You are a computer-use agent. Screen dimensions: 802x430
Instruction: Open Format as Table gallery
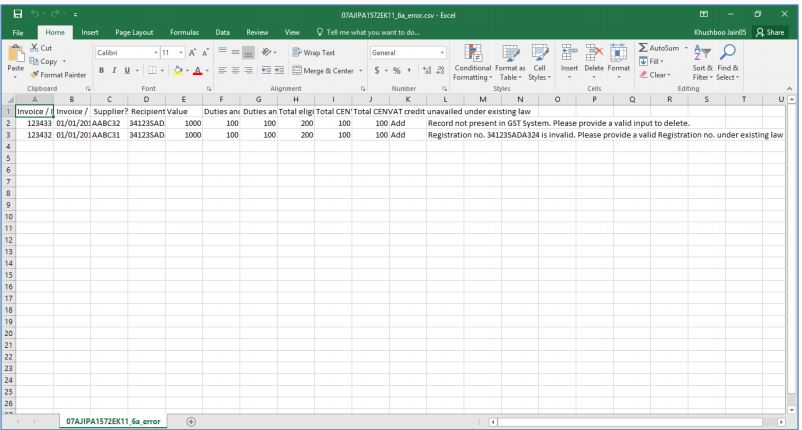[510, 62]
